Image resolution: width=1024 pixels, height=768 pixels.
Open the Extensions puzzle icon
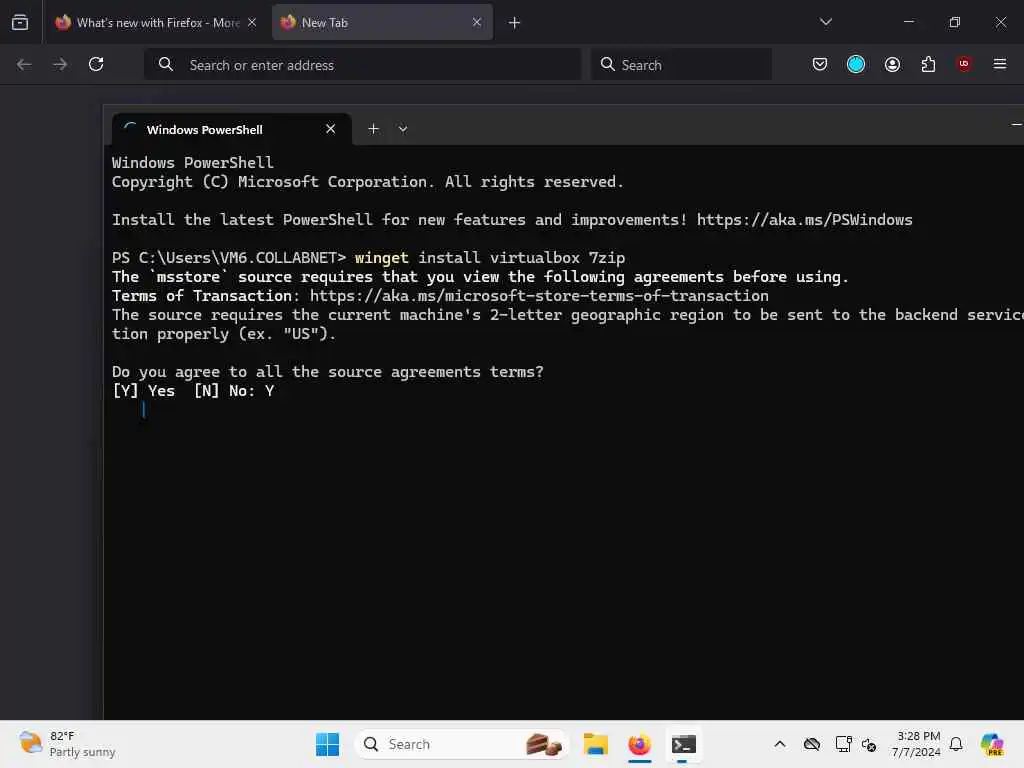928,64
